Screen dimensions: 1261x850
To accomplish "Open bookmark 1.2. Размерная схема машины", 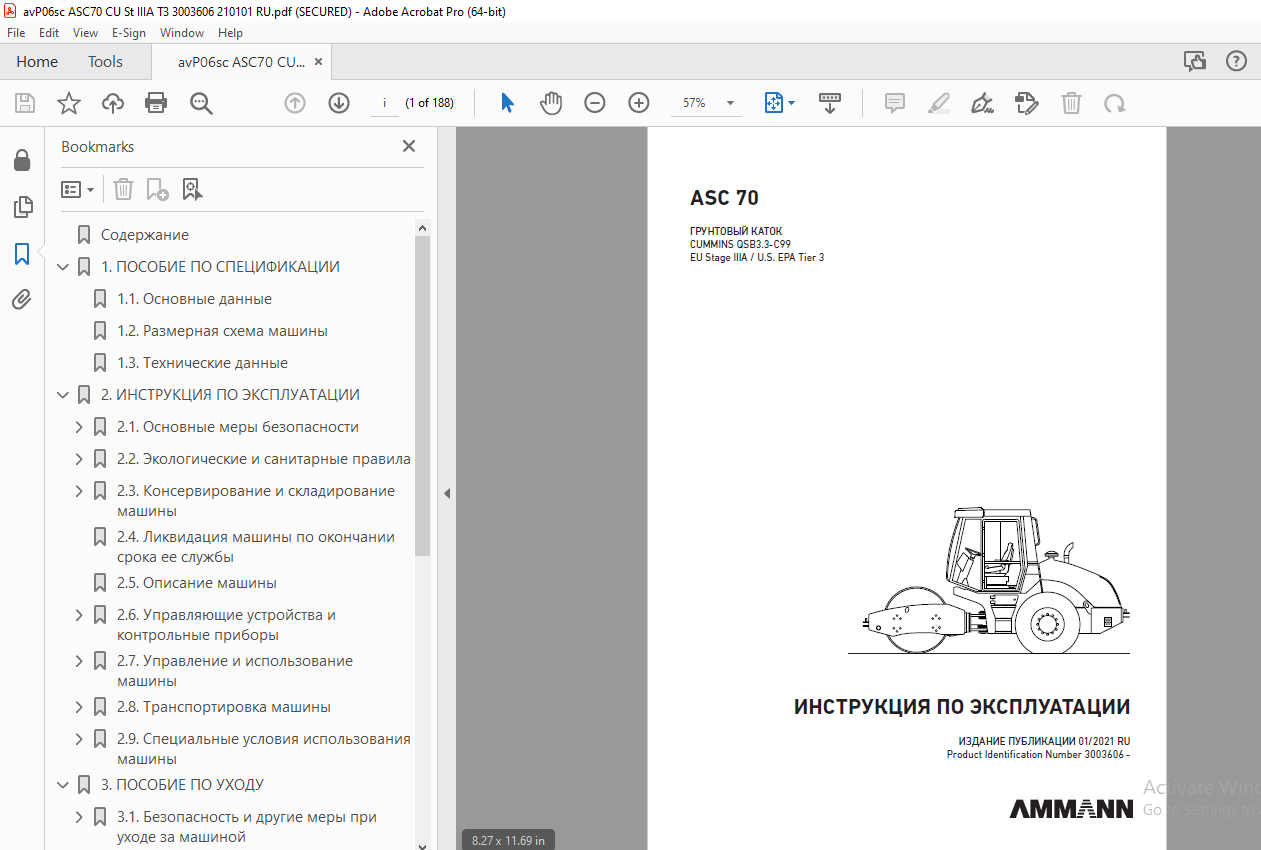I will [222, 331].
